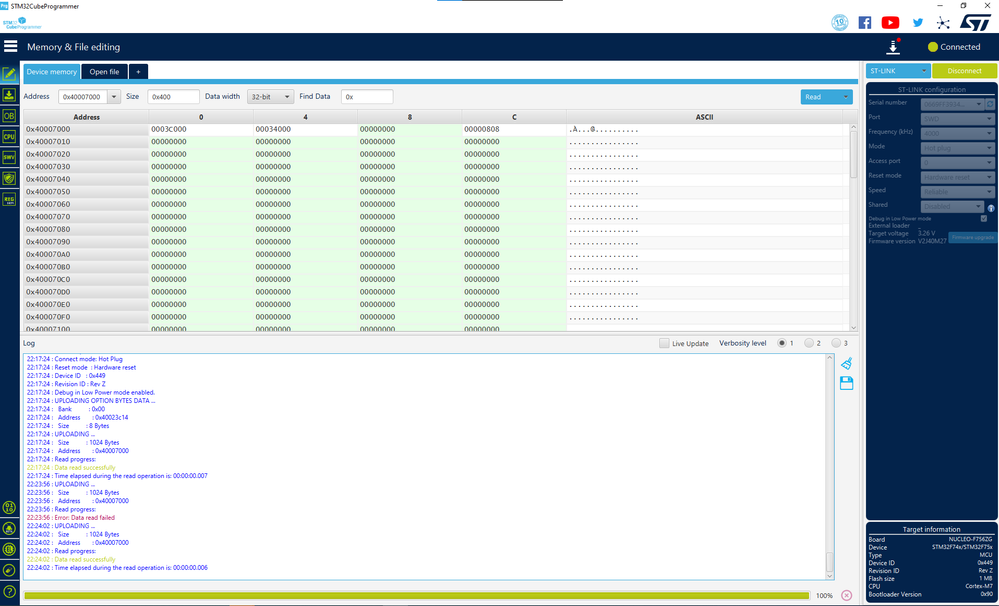Cancel progress with the red X icon
999x606 pixels.
click(846, 595)
